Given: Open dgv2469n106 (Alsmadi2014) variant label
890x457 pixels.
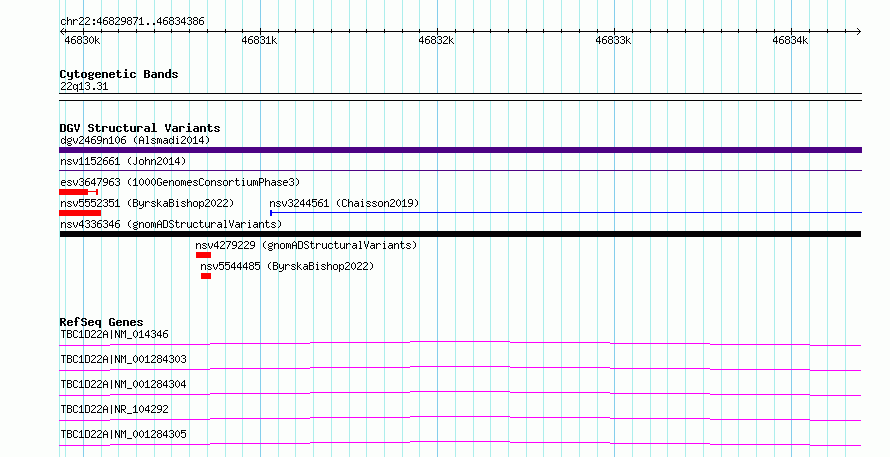Looking at the screenshot, I should coord(135,140).
